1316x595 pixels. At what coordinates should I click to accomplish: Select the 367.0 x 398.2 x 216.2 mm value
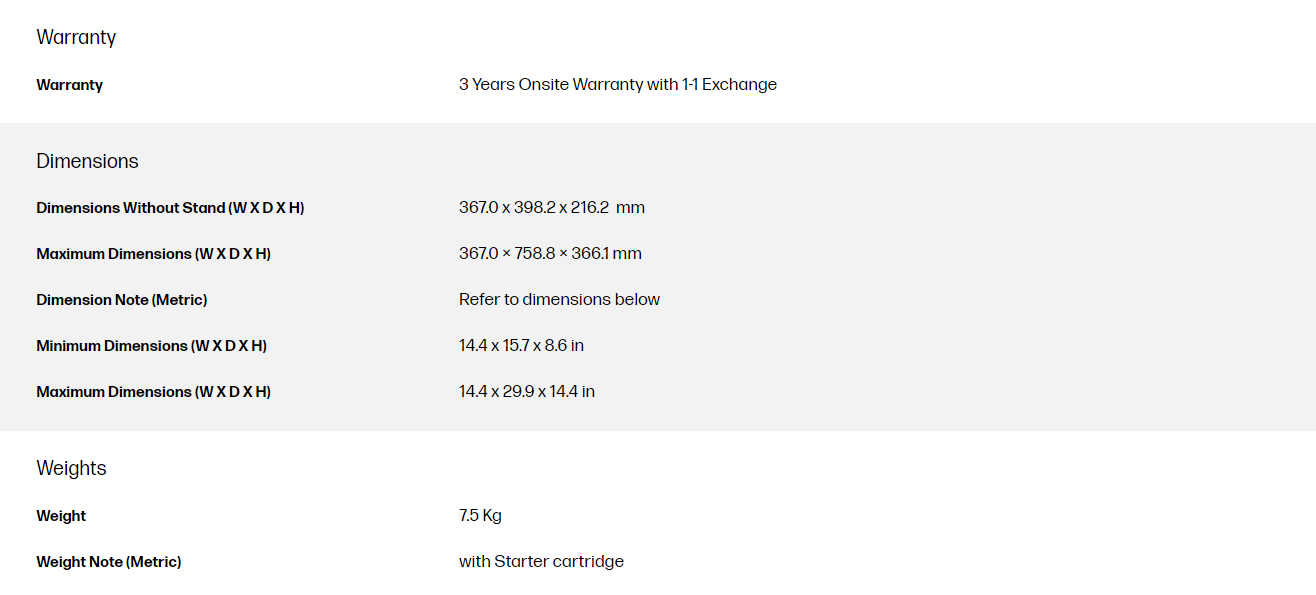click(x=551, y=208)
